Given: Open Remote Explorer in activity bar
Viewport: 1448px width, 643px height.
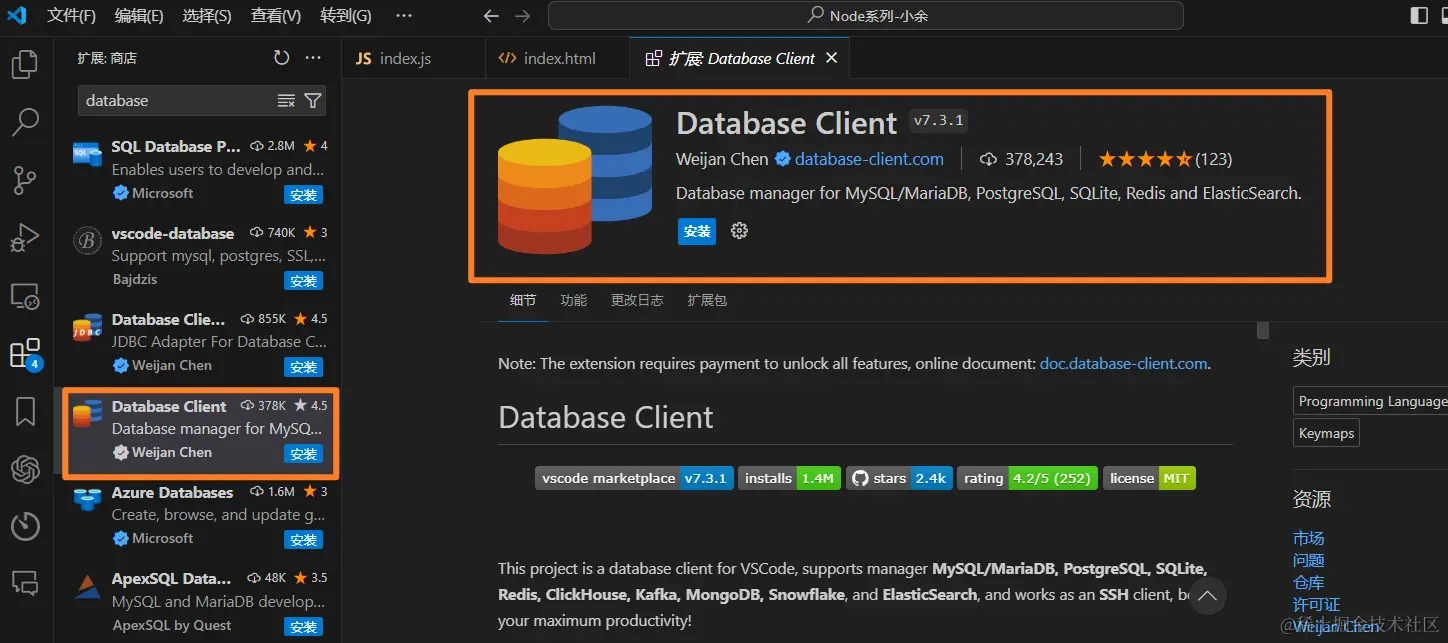Looking at the screenshot, I should point(24,297).
